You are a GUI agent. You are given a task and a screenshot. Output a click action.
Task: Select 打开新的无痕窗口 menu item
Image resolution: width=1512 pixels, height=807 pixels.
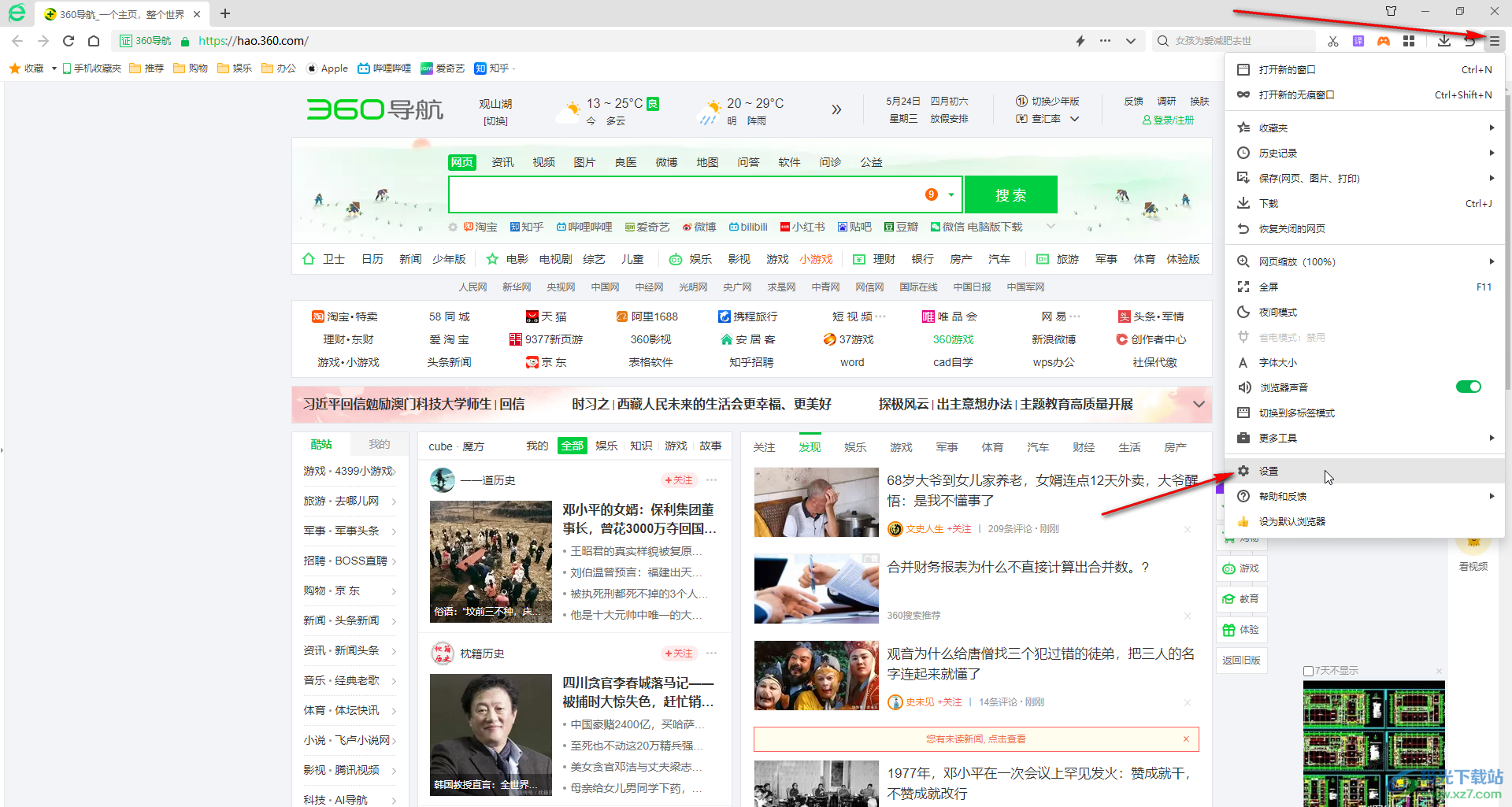tap(1365, 94)
